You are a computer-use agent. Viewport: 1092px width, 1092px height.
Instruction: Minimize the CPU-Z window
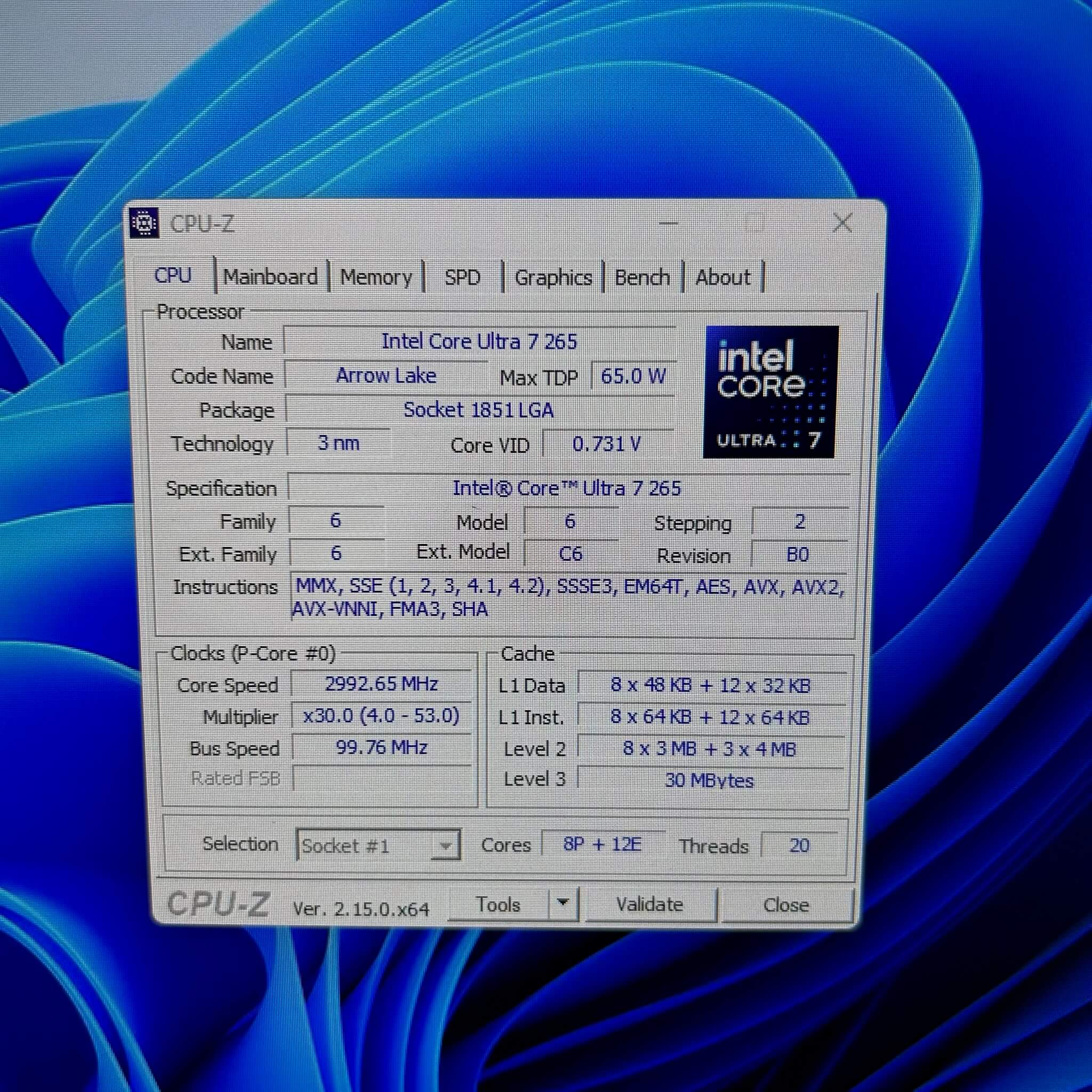pyautogui.click(x=669, y=223)
